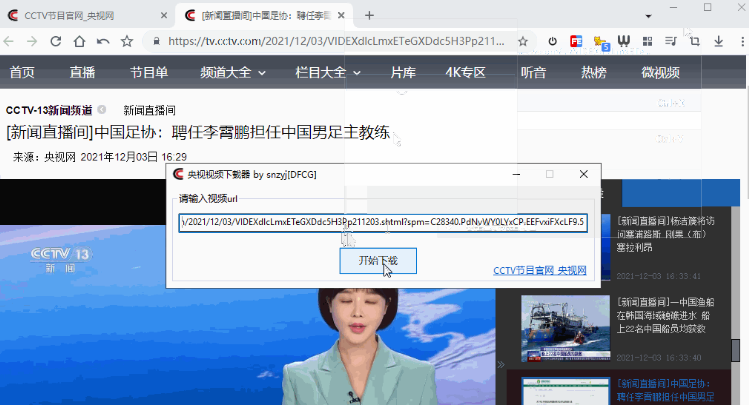Open 片库 in the navigation bar
This screenshot has width=749, height=407.
pos(403,72)
